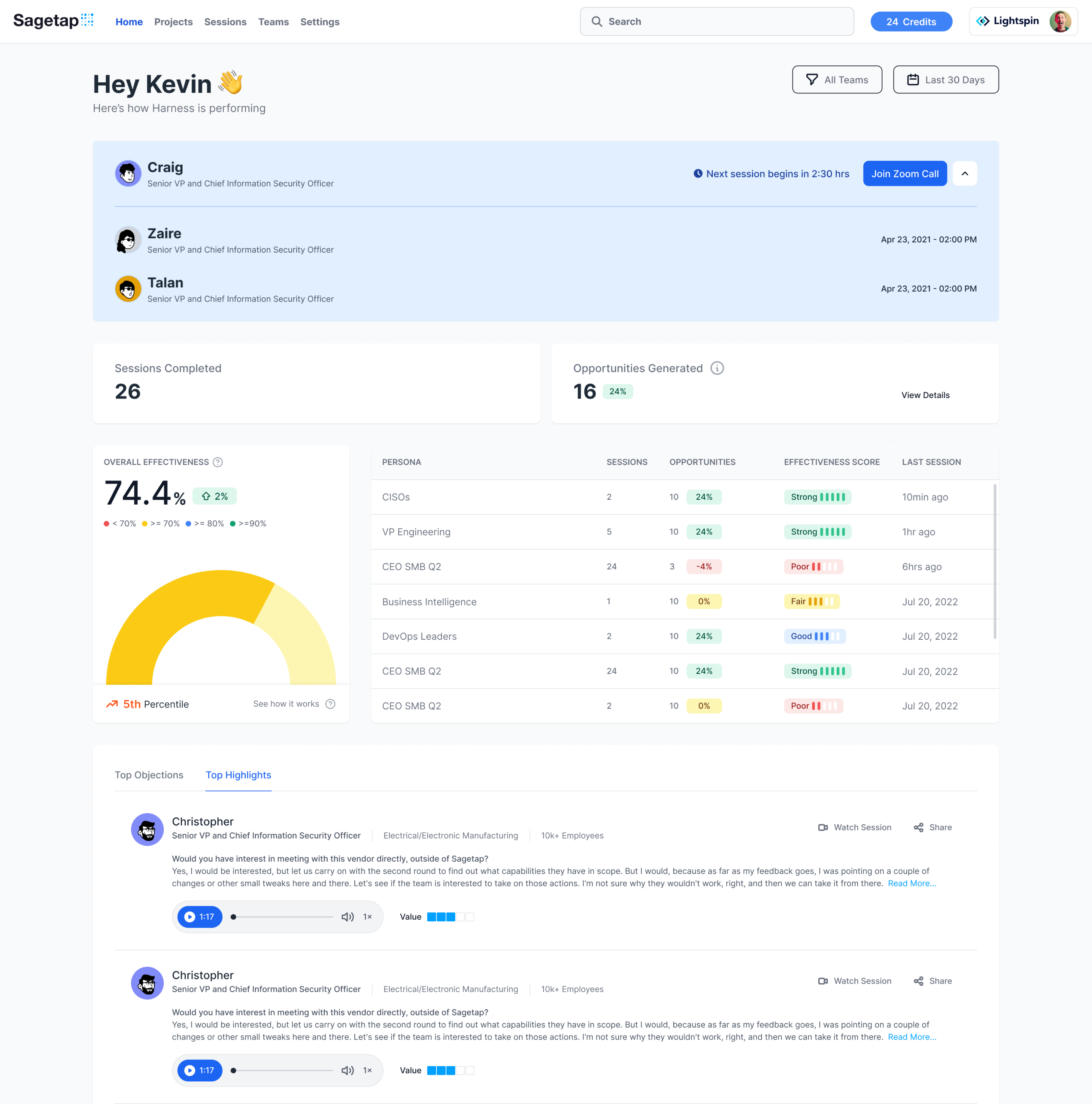Mute the first highlight audio volume icon
Screen dimensions: 1092x1104
coord(347,917)
